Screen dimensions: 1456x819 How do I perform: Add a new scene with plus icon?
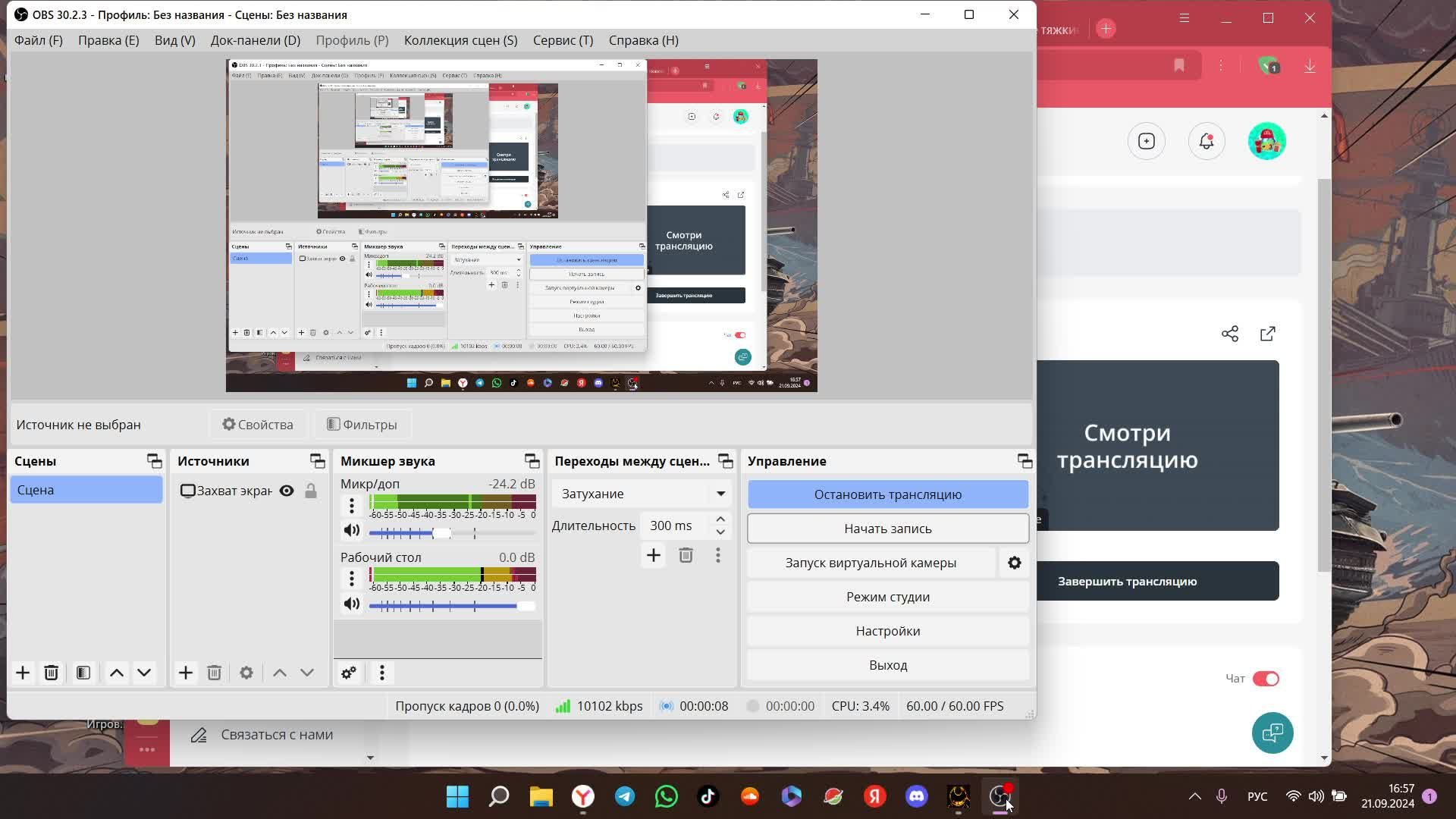[x=23, y=673]
